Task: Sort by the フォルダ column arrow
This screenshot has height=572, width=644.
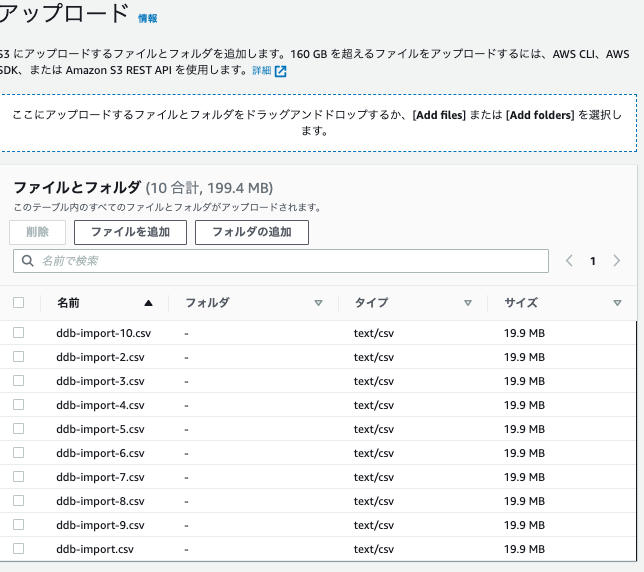Action: tap(318, 303)
